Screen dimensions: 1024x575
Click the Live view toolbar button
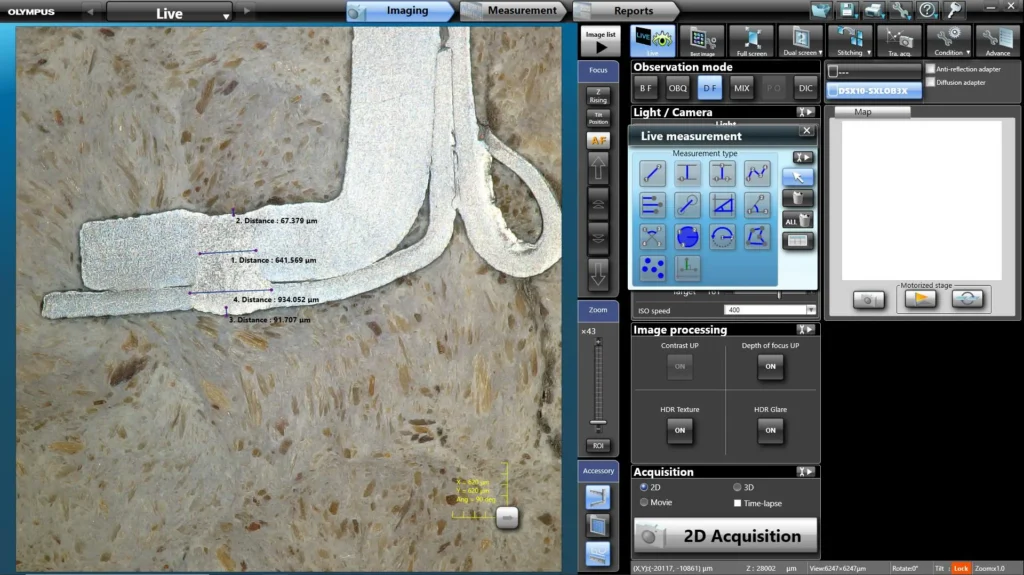click(652, 41)
